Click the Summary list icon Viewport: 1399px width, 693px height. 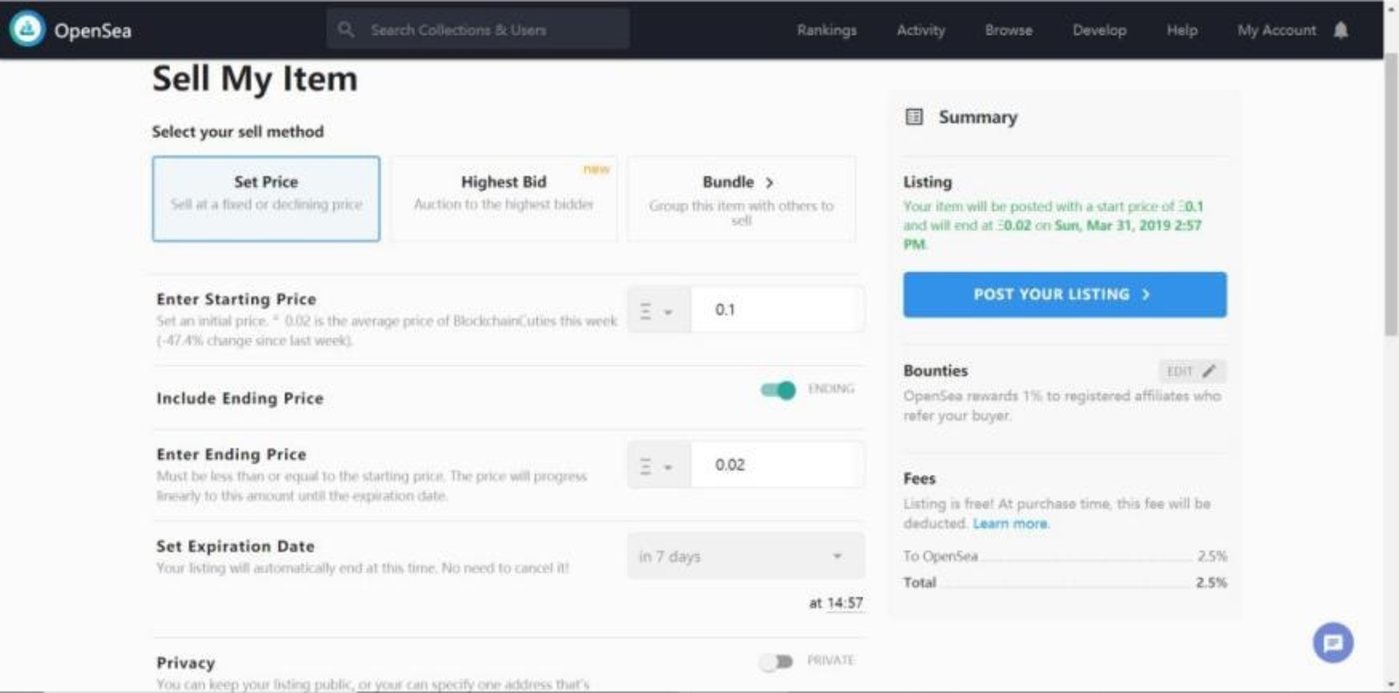point(914,117)
